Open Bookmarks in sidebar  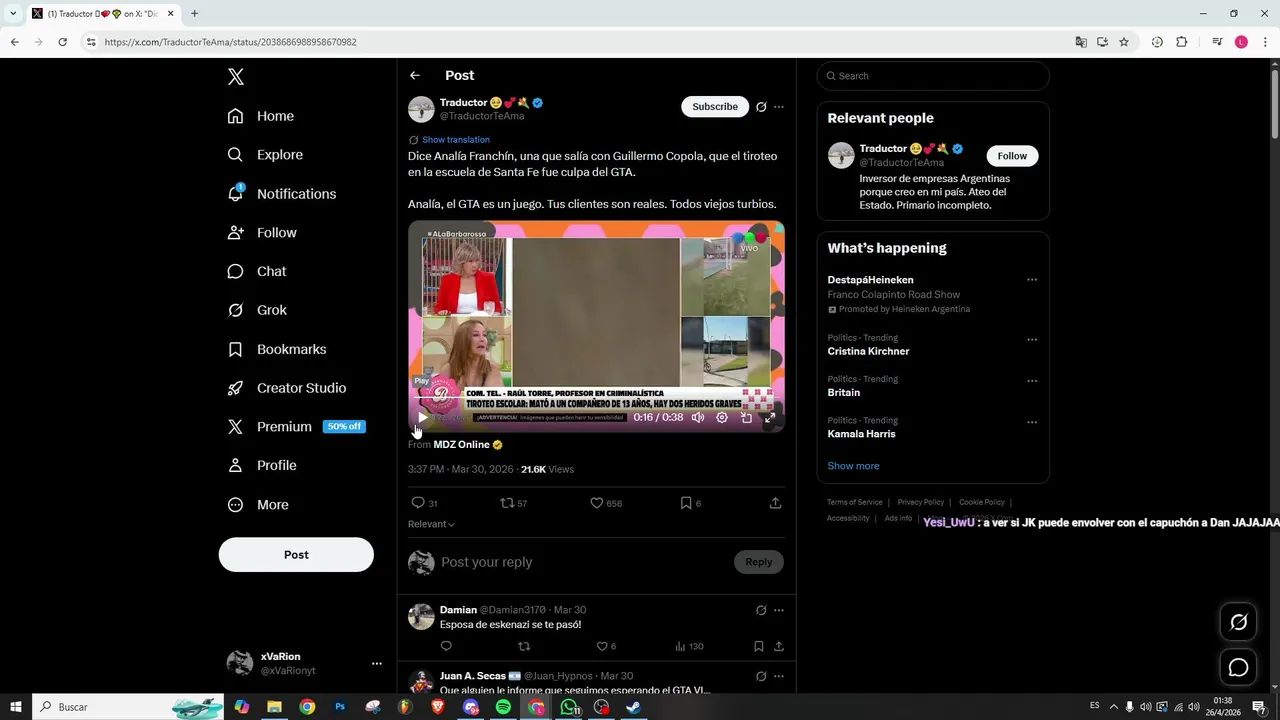(277, 349)
